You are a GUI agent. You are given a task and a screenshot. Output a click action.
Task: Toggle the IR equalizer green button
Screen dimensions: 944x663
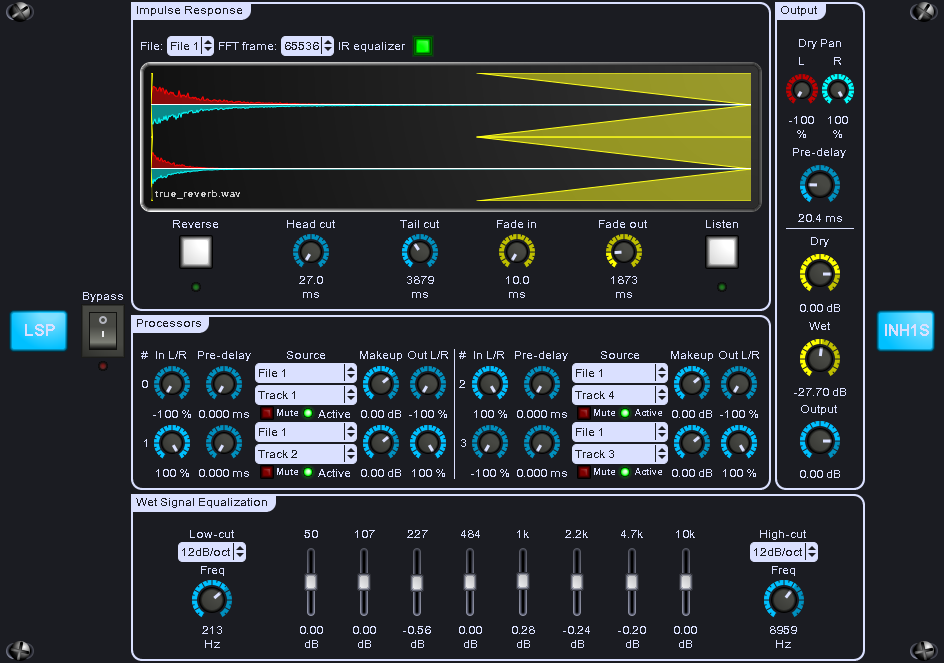coord(423,46)
